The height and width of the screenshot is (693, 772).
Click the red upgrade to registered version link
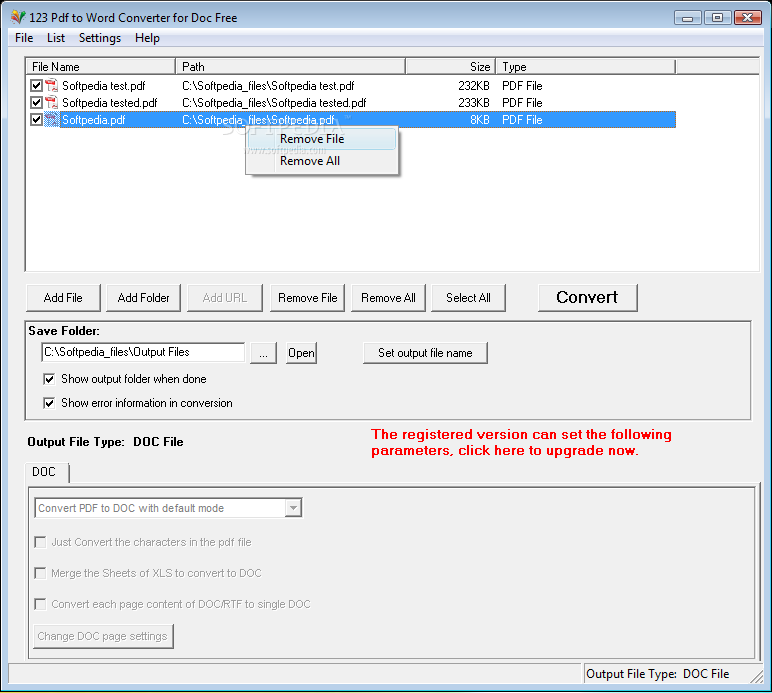(x=521, y=442)
